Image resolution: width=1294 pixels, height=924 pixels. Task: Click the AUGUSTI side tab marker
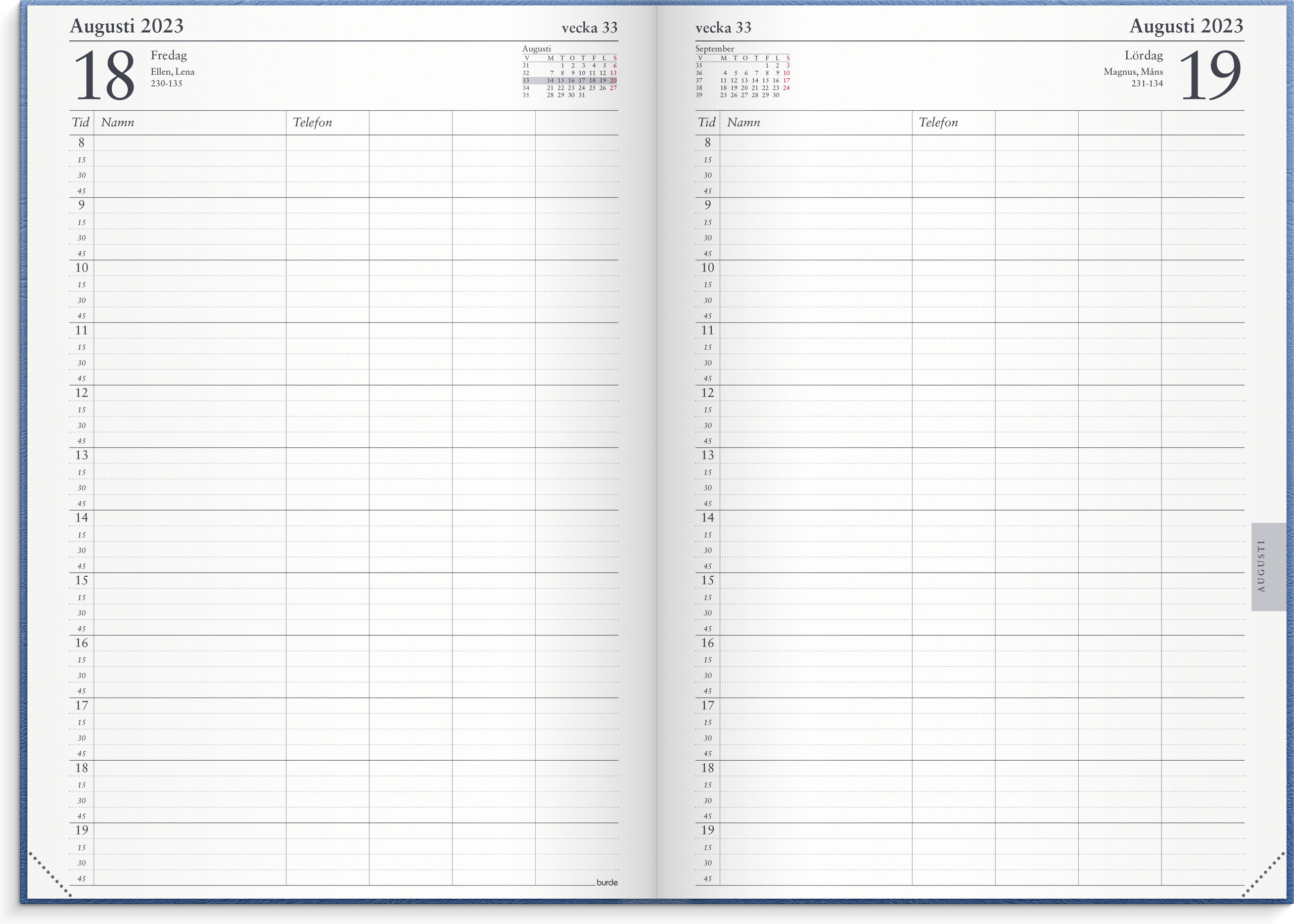1268,566
